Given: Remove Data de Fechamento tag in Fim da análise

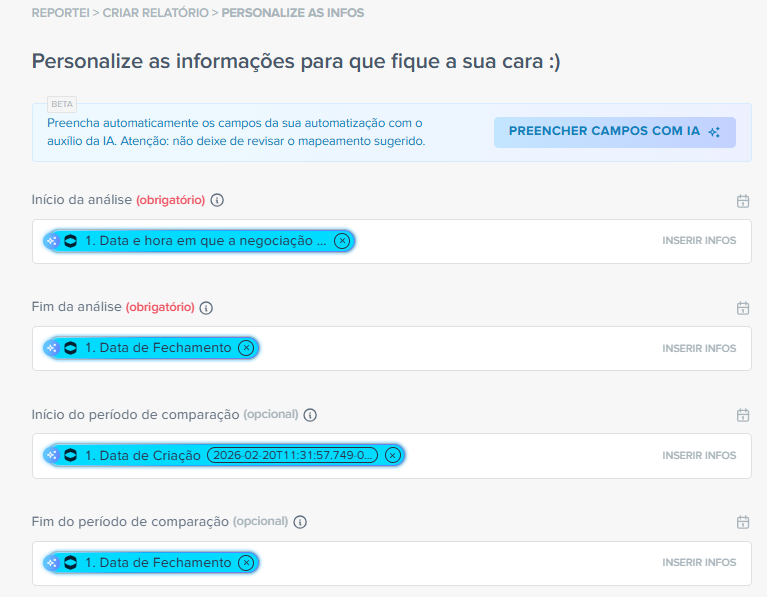Looking at the screenshot, I should click(x=246, y=348).
